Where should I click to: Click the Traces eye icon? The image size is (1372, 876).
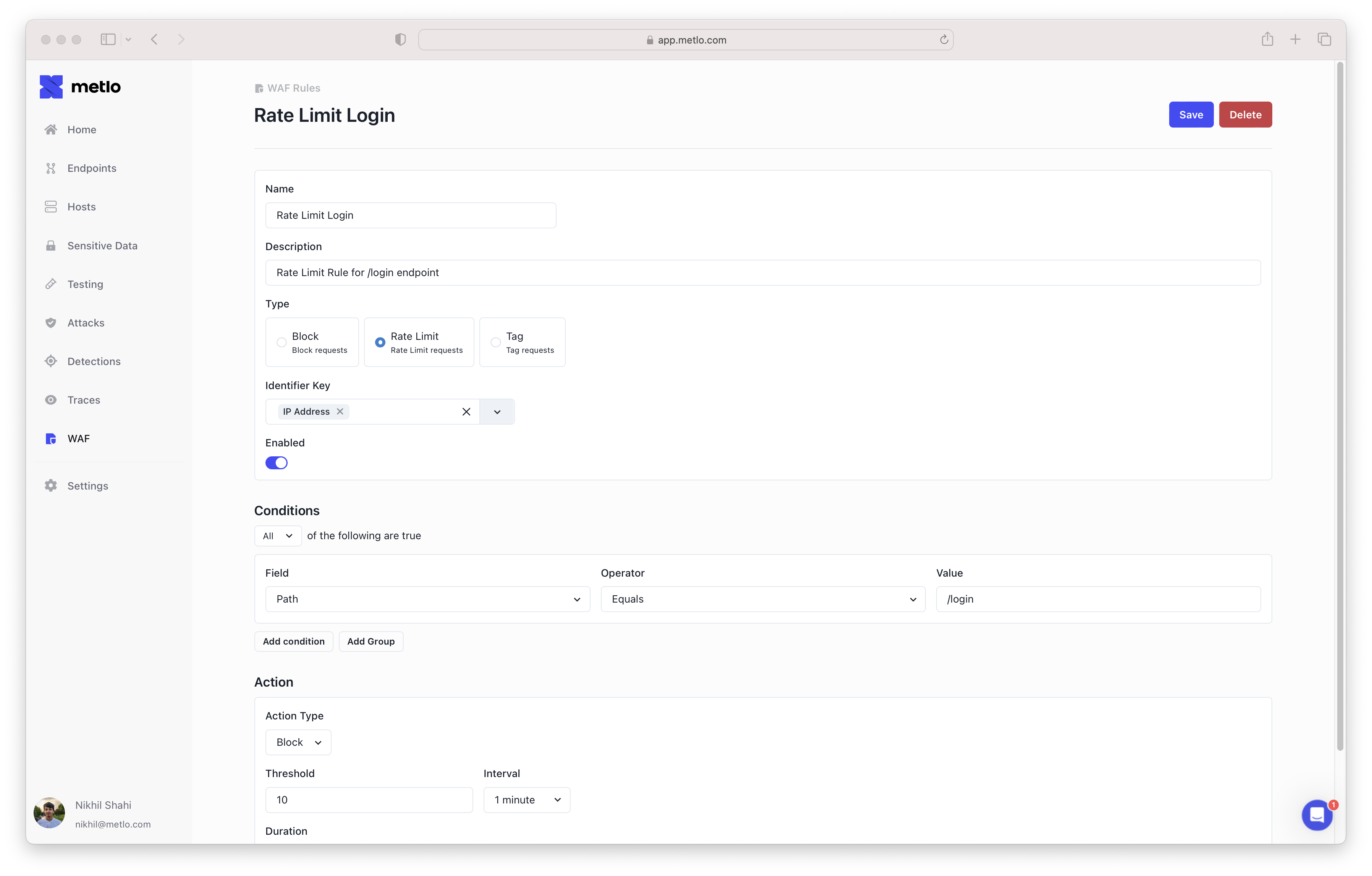pyautogui.click(x=51, y=400)
